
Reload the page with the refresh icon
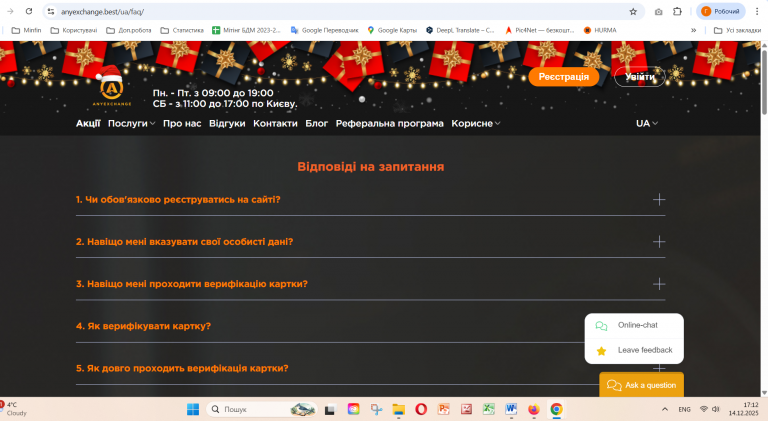29,11
